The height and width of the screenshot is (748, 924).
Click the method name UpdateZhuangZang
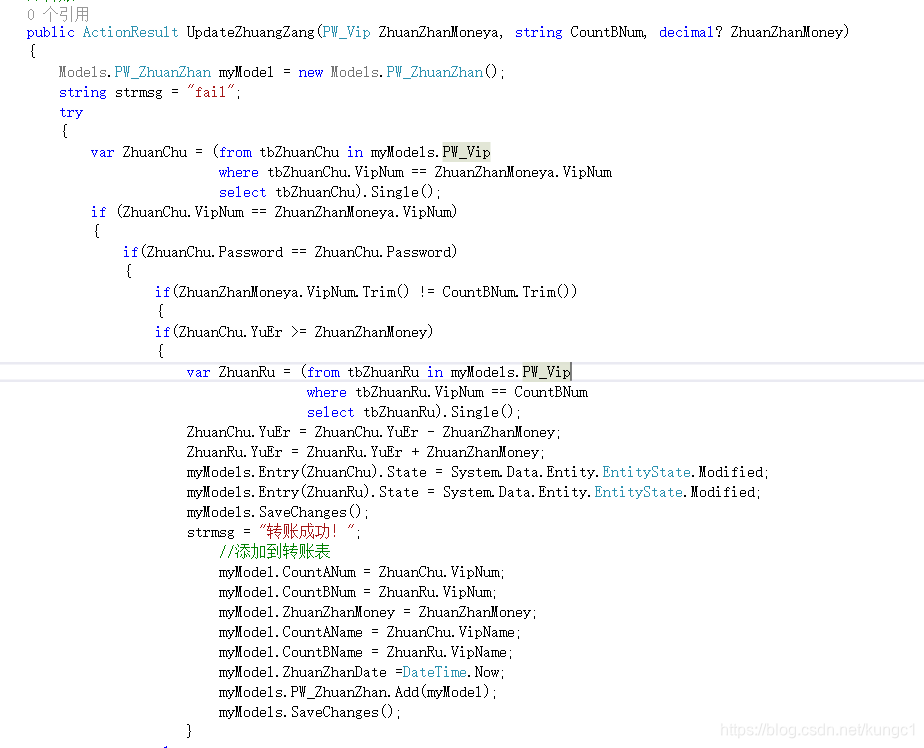pyautogui.click(x=251, y=32)
